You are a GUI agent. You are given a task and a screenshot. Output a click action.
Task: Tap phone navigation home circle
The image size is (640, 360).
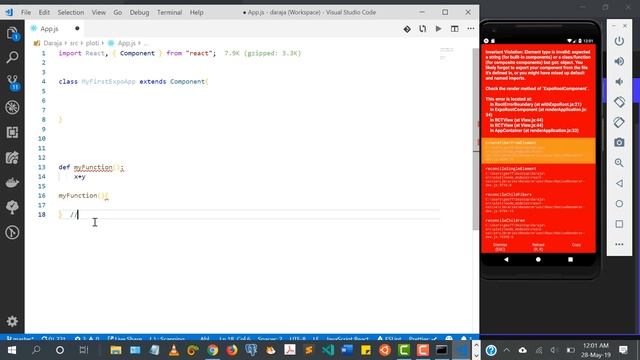coord(538,259)
